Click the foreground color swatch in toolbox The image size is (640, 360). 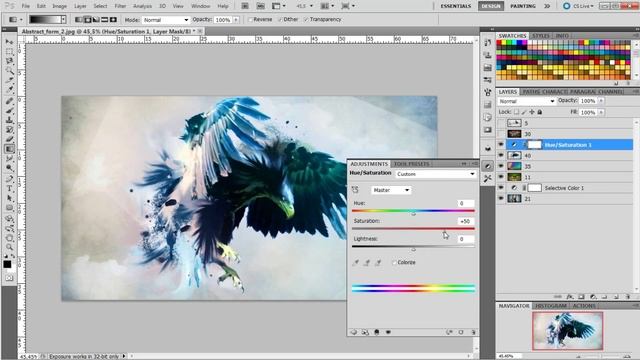click(7, 264)
